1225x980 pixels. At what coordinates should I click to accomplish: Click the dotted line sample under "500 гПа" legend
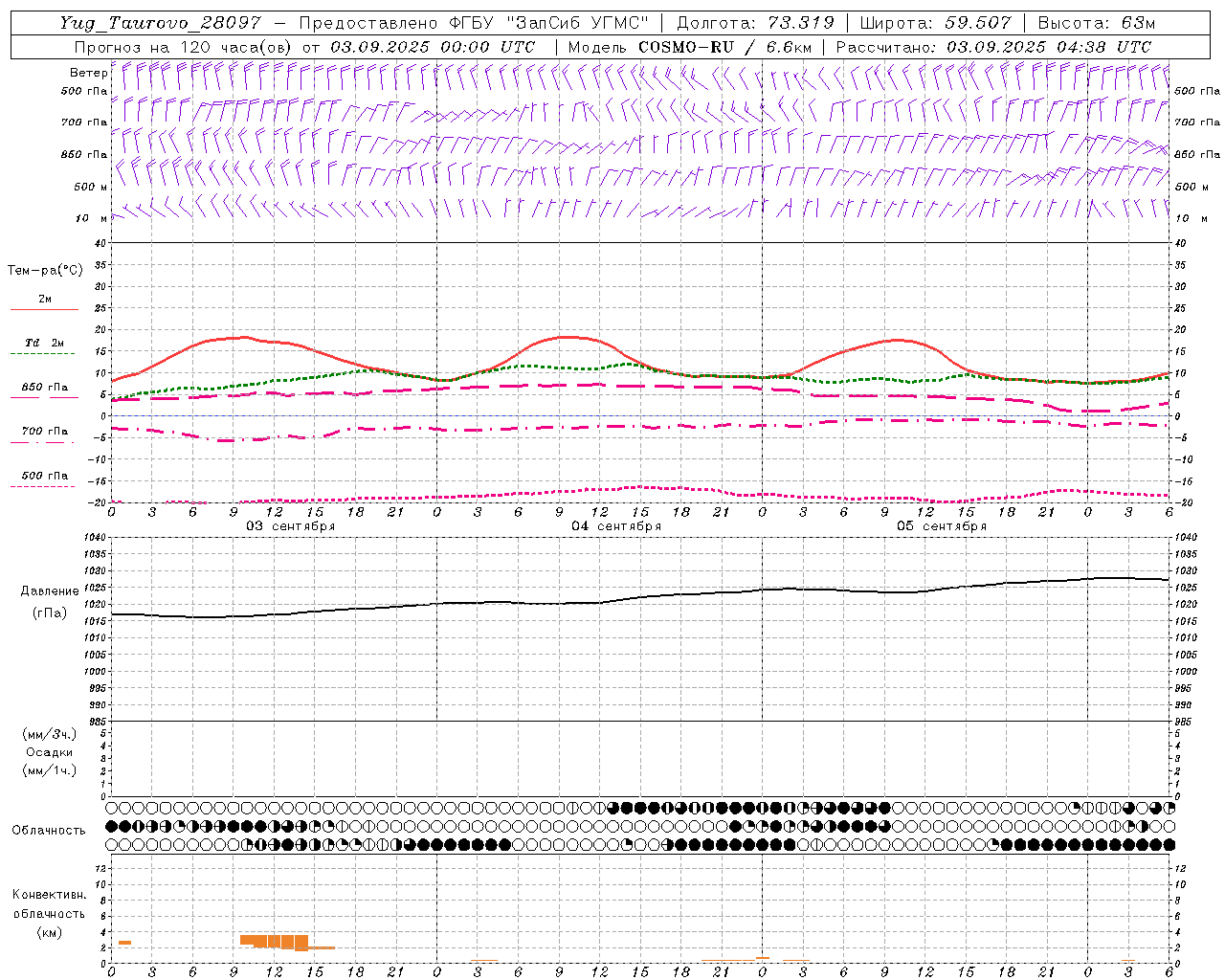coord(42,486)
